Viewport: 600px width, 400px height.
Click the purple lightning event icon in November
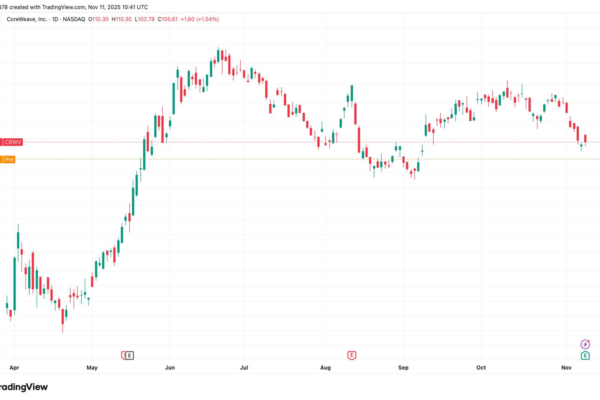pos(585,343)
